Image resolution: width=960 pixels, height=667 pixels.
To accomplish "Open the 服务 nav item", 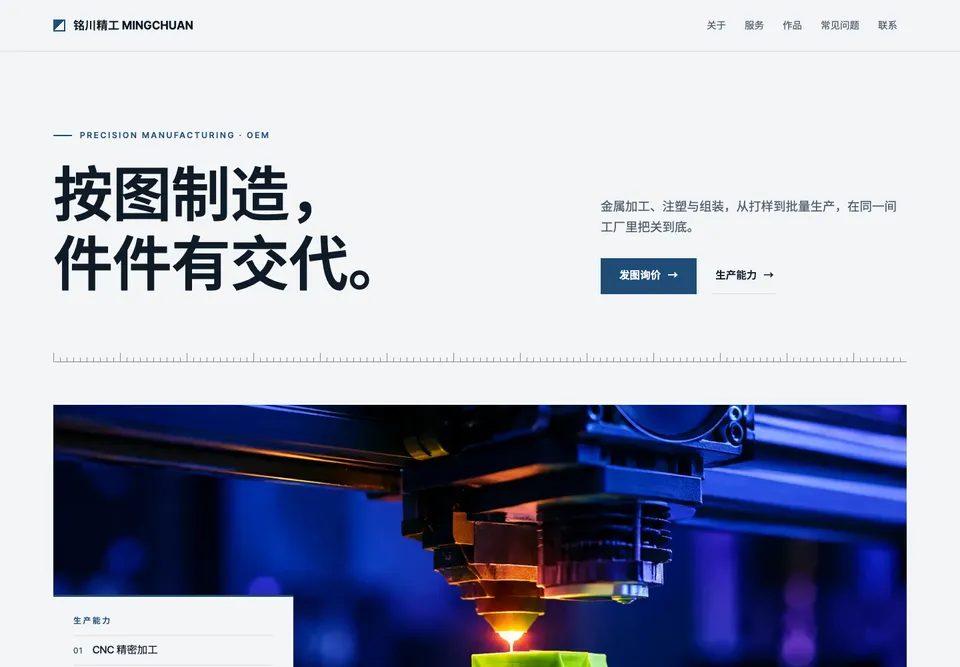I will 754,25.
